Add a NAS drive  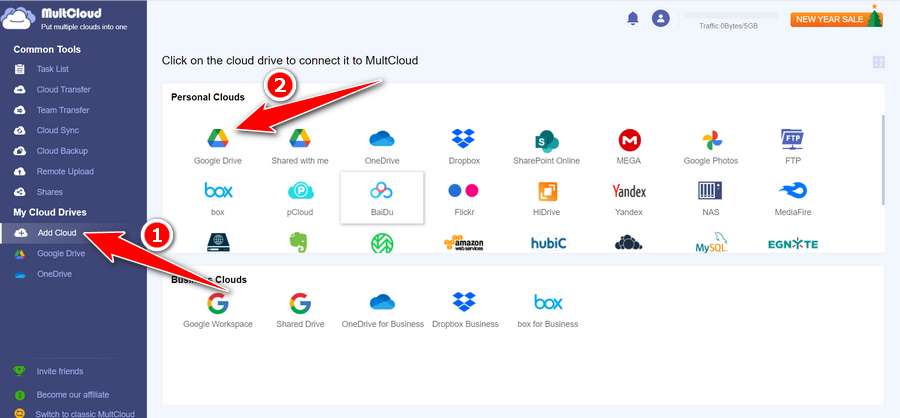tap(711, 198)
